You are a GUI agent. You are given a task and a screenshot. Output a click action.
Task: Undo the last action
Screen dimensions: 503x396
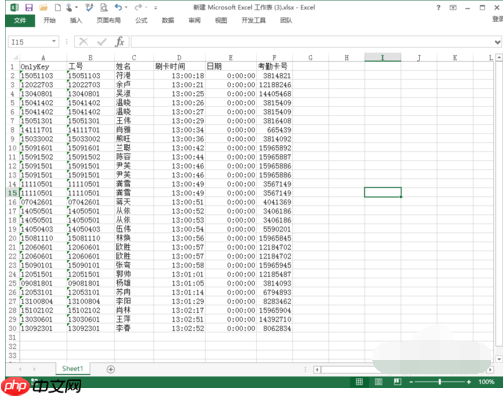click(x=118, y=7)
